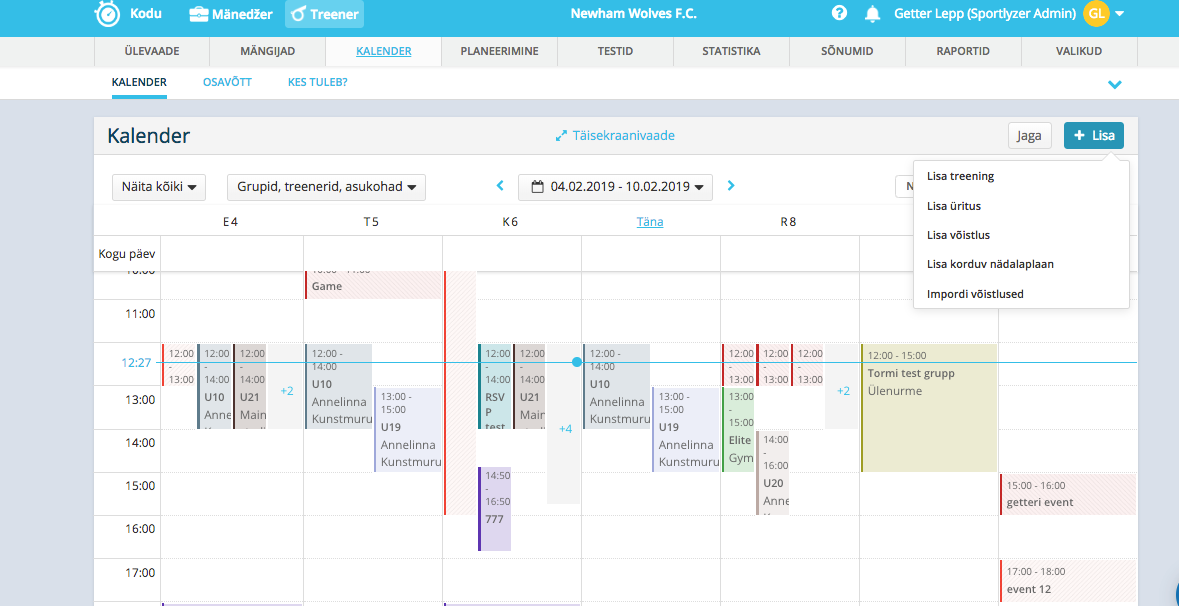
Task: Open the Game event on Tuesday
Action: coord(373,285)
